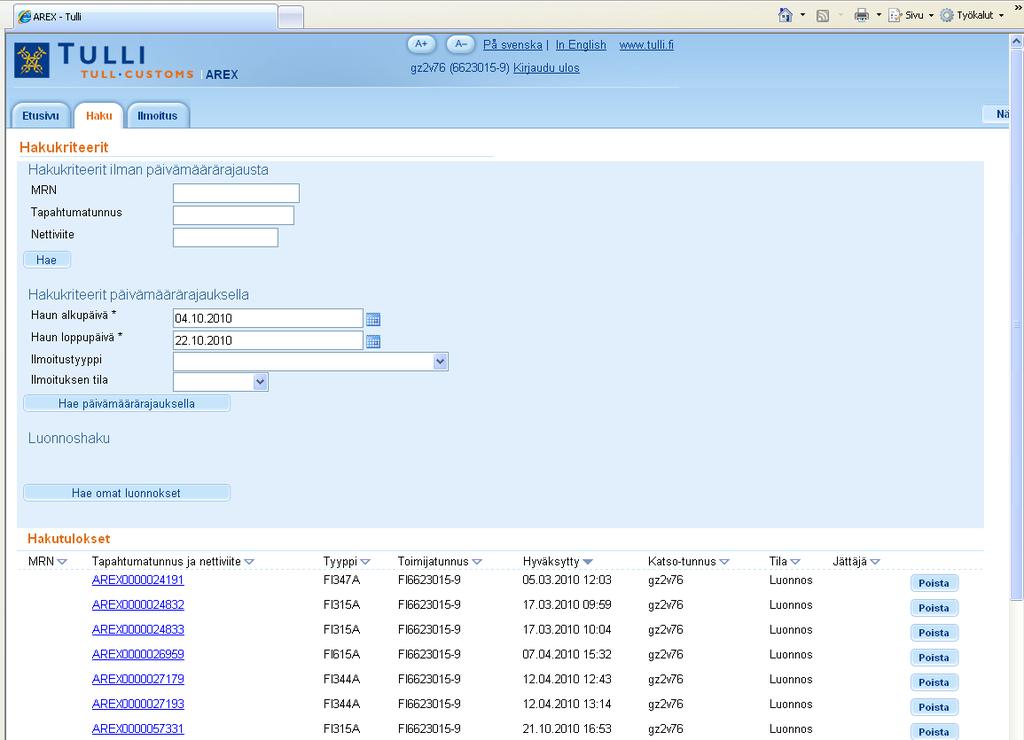This screenshot has height=740, width=1024.
Task: Select the AREX - Tulli browser tab
Action: pos(144,17)
